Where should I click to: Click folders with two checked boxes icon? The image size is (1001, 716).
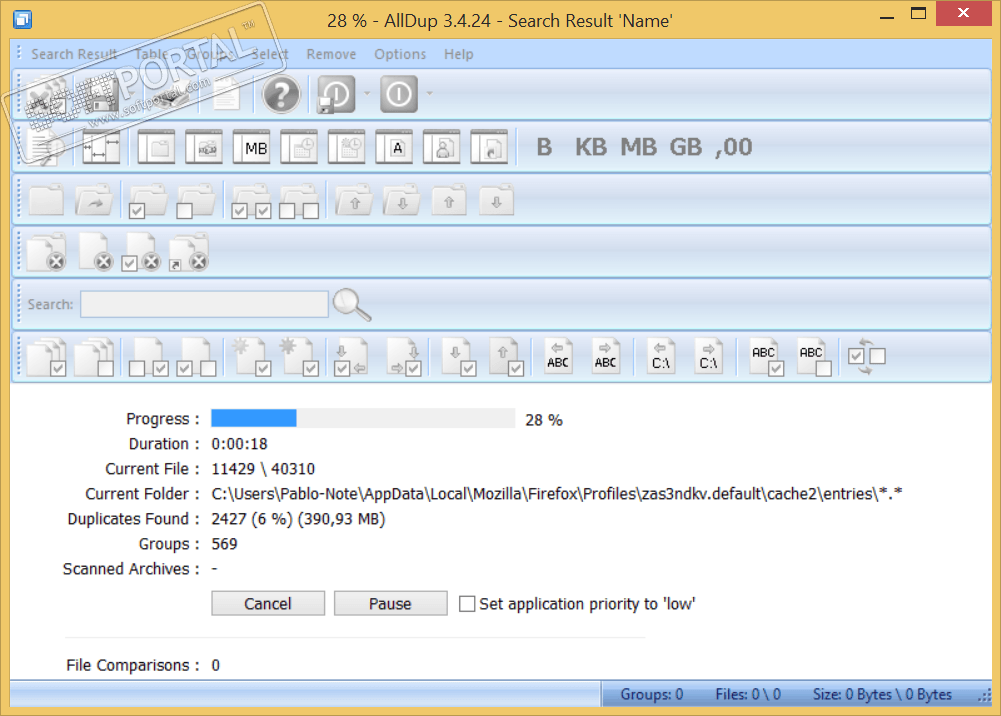(252, 202)
